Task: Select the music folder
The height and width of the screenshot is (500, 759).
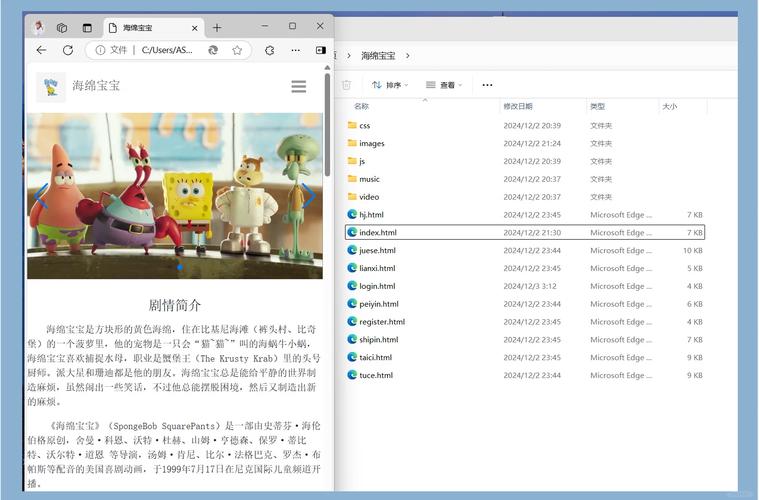Action: 525,179
